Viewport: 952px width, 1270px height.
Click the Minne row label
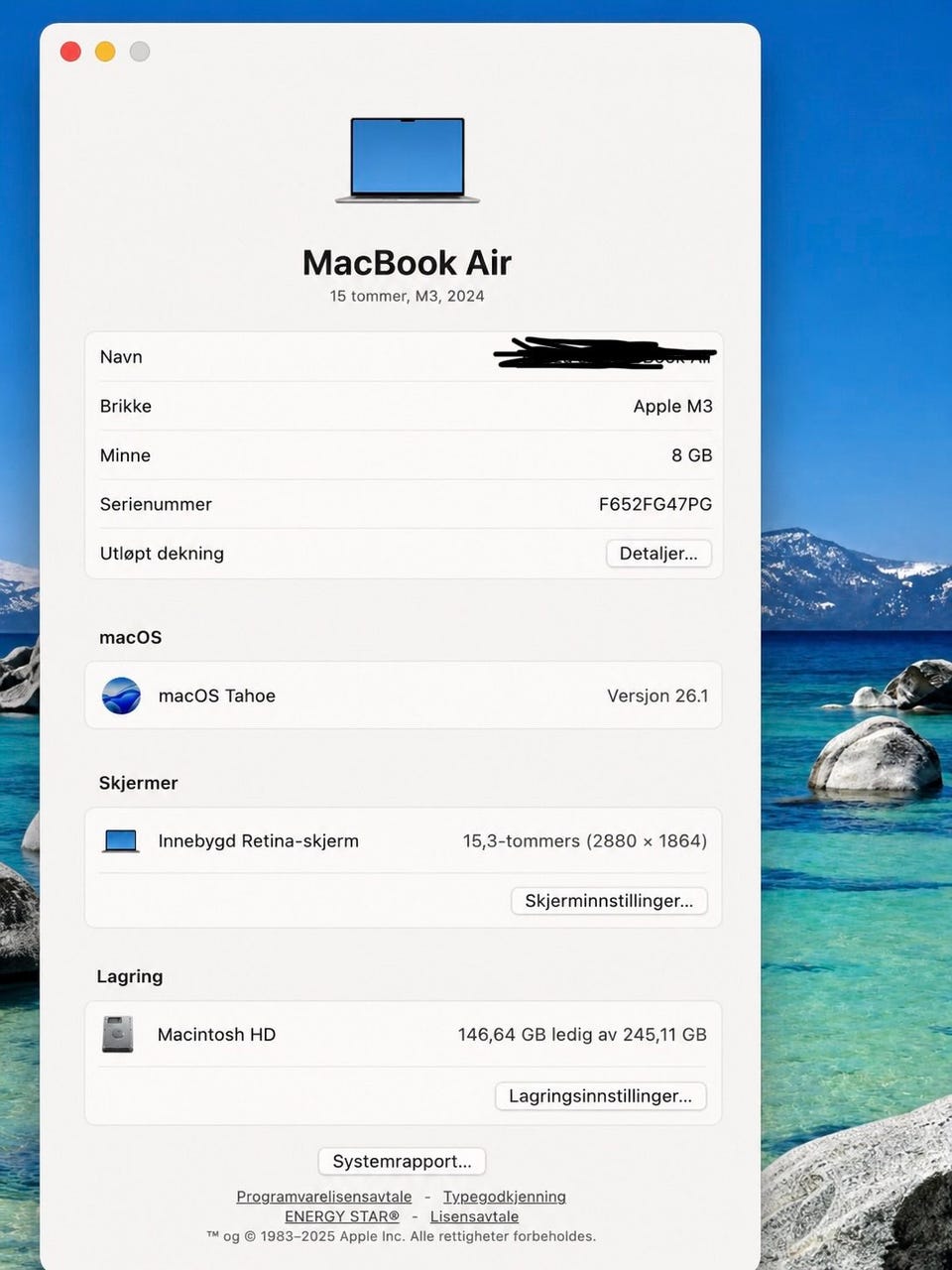125,455
